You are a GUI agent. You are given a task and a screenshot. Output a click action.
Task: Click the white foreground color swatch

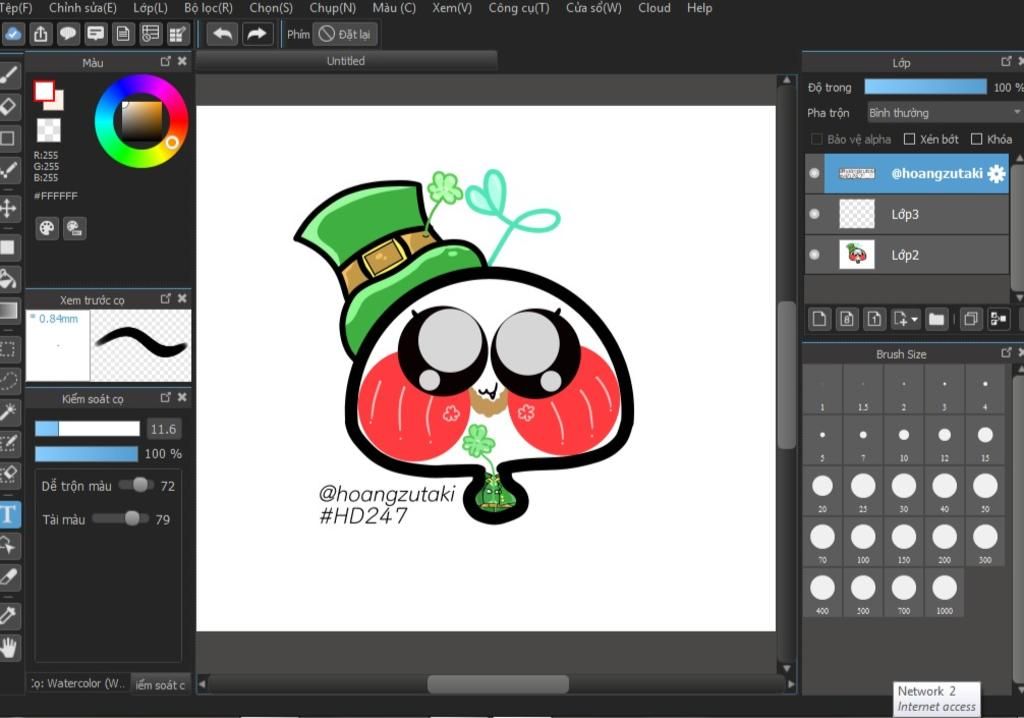point(44,91)
